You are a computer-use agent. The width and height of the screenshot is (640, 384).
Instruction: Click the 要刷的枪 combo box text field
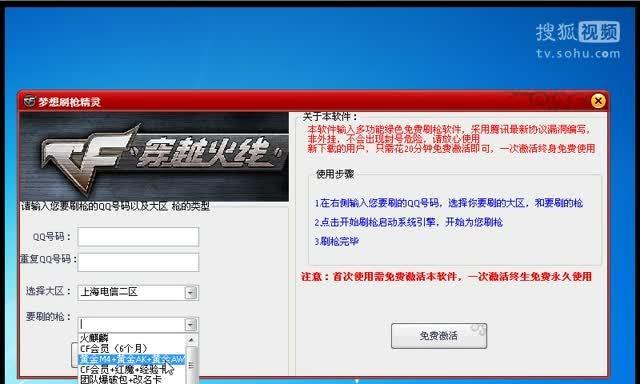(x=131, y=324)
